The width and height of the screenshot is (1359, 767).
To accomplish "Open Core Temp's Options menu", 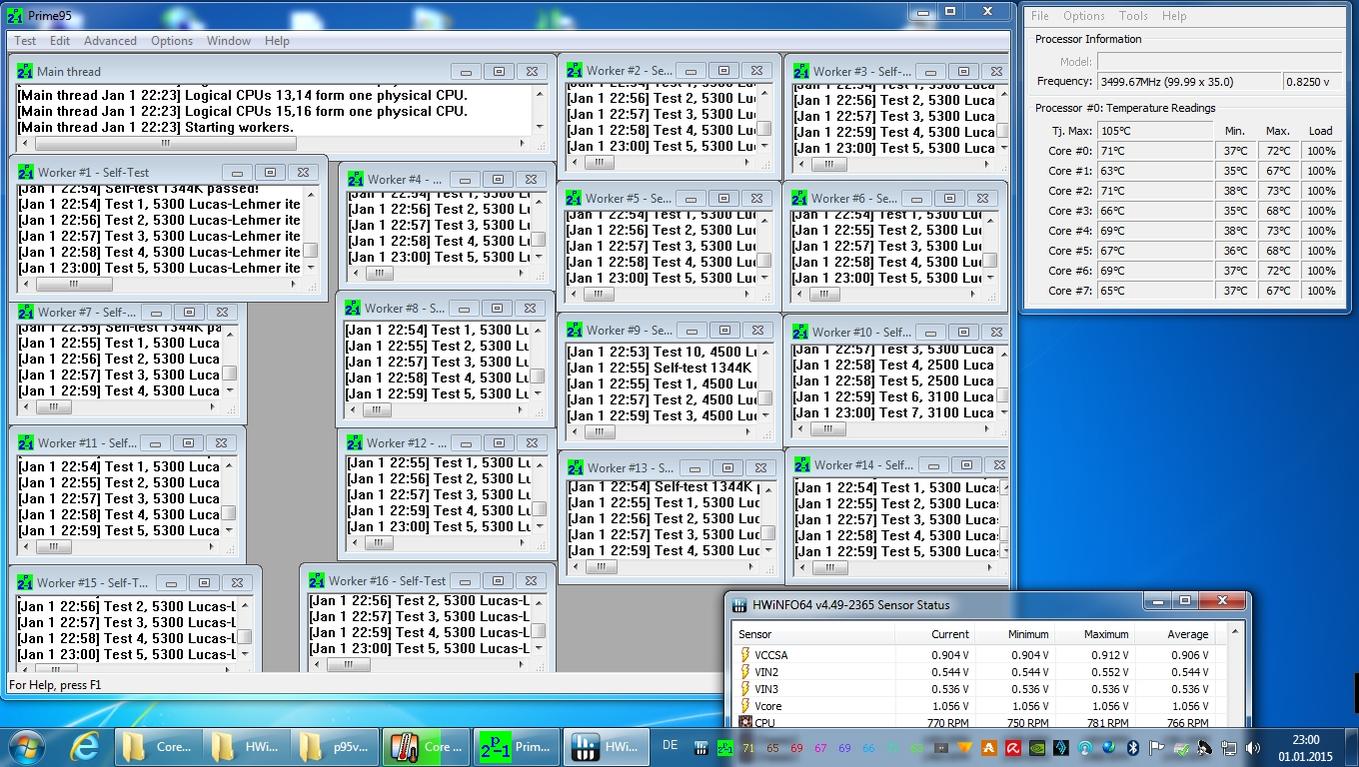I will coord(1084,16).
